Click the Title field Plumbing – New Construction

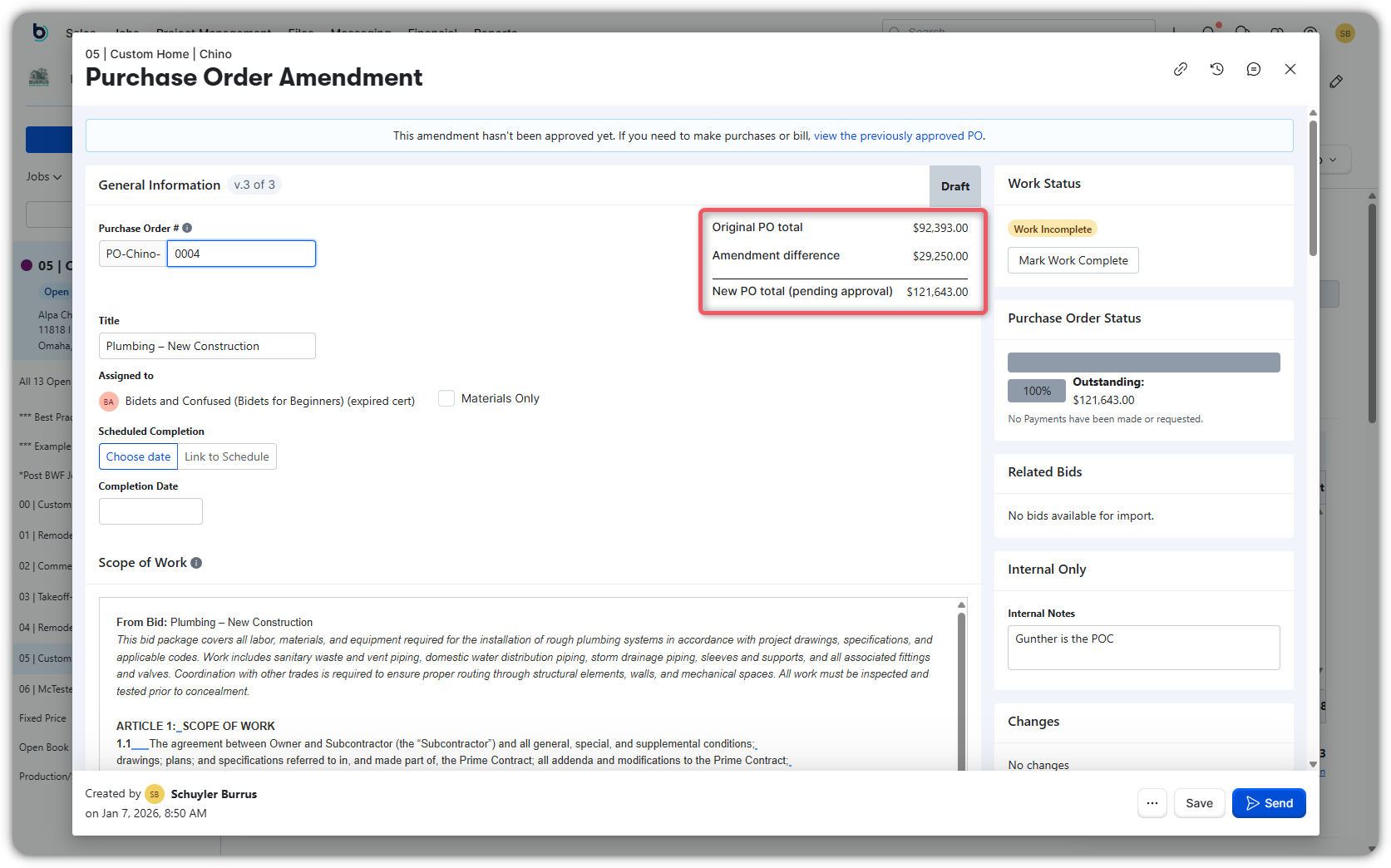point(207,346)
